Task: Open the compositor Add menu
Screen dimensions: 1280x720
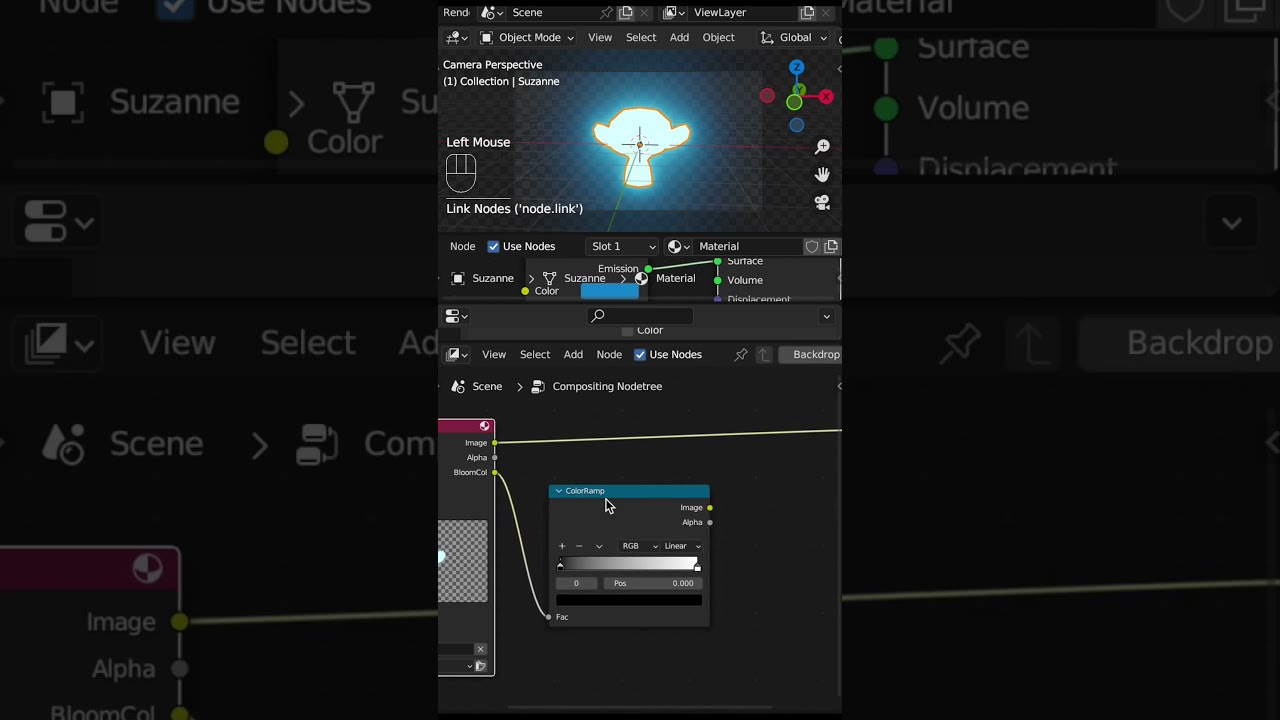Action: [573, 355]
